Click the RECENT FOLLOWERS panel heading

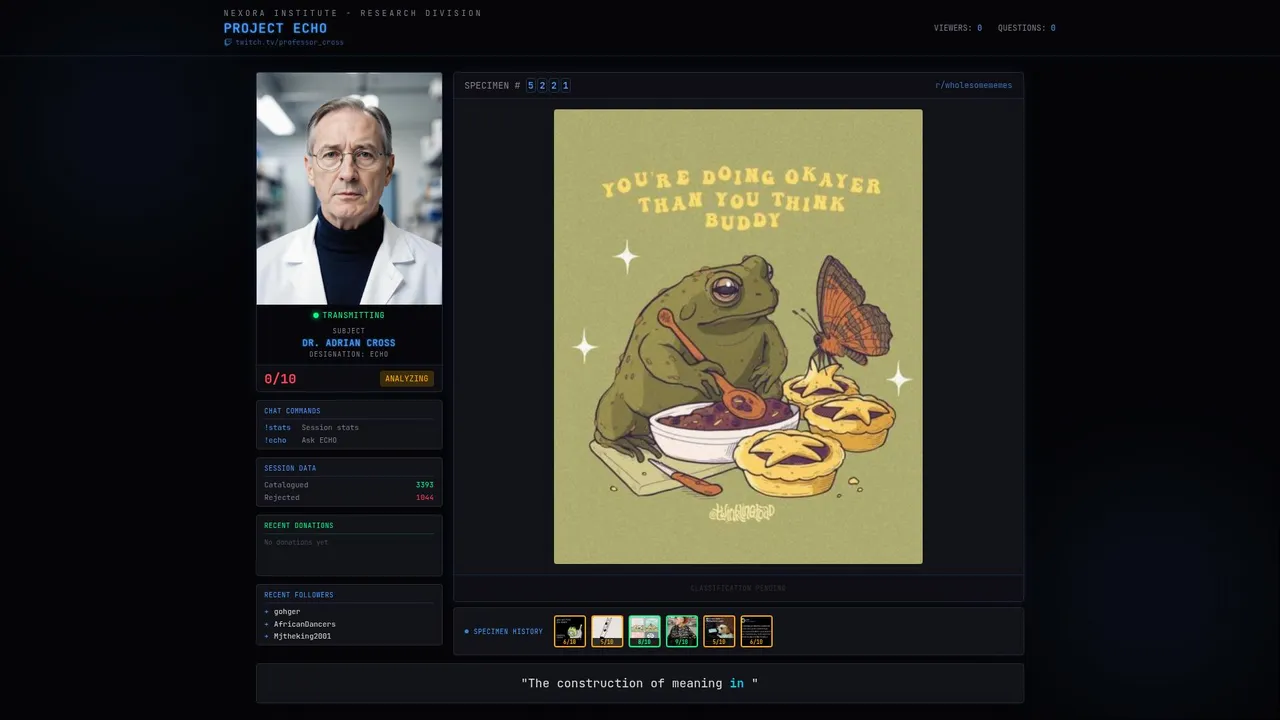pos(299,595)
